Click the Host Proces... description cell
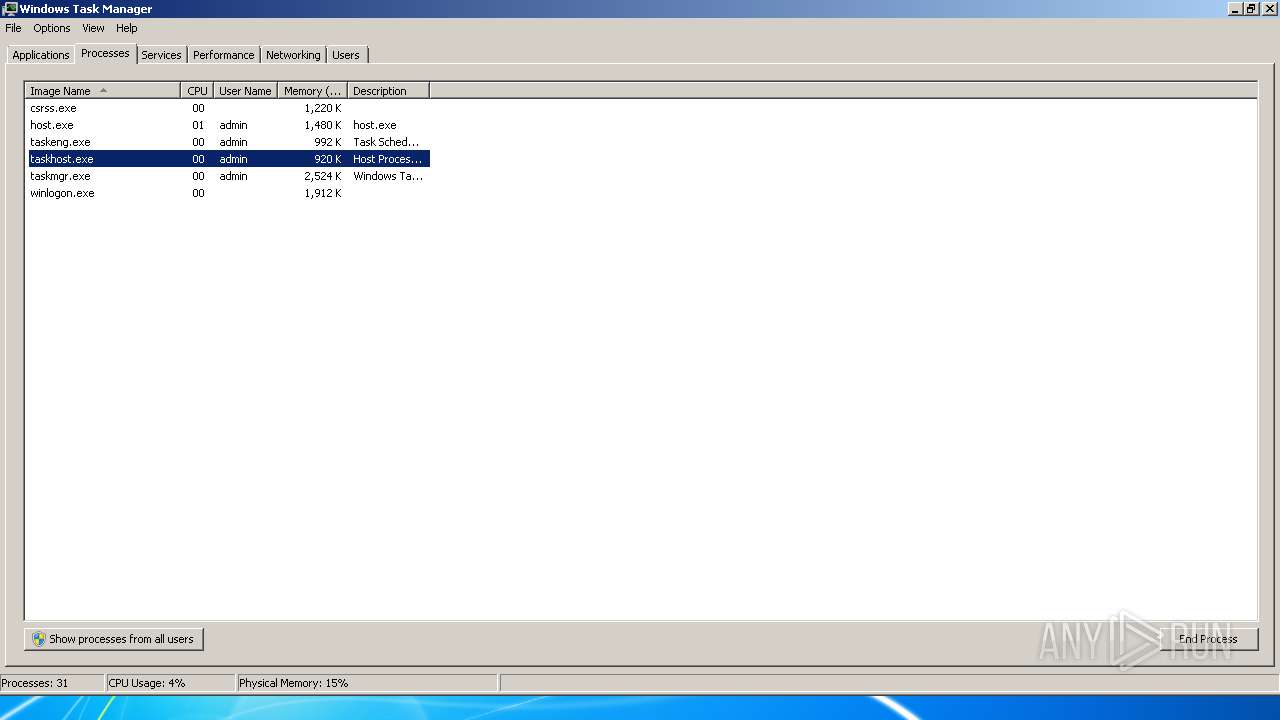1280x720 pixels. coord(388,159)
